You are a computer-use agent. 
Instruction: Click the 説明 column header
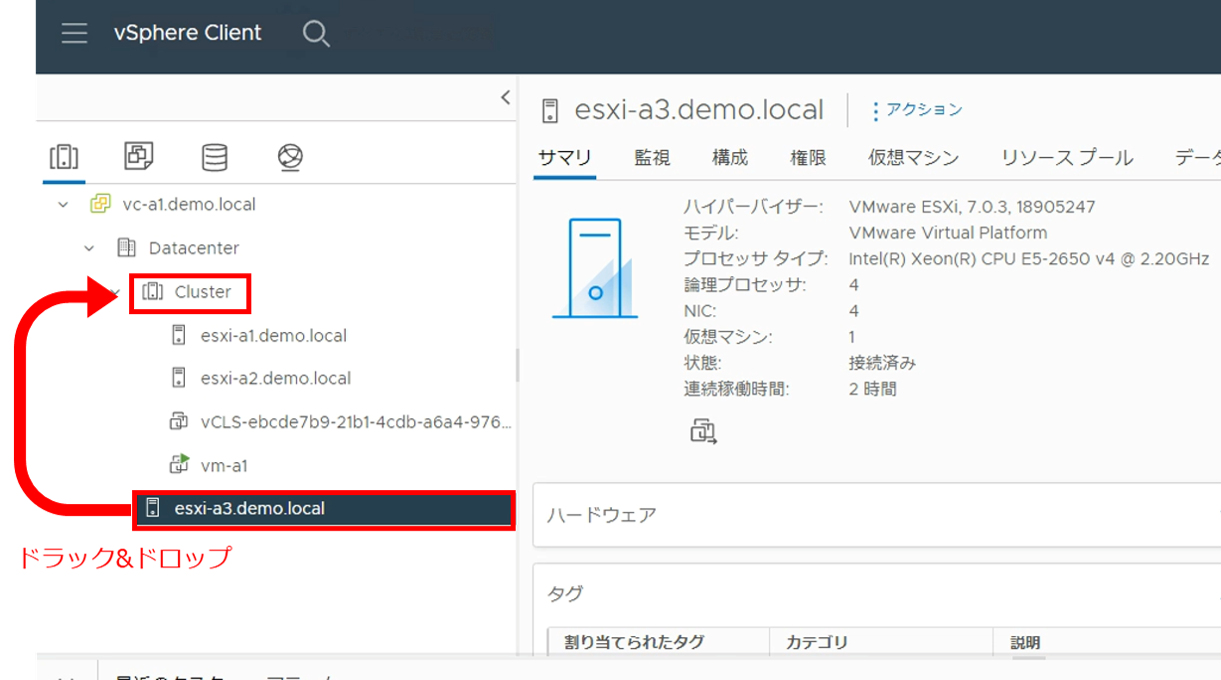1025,642
